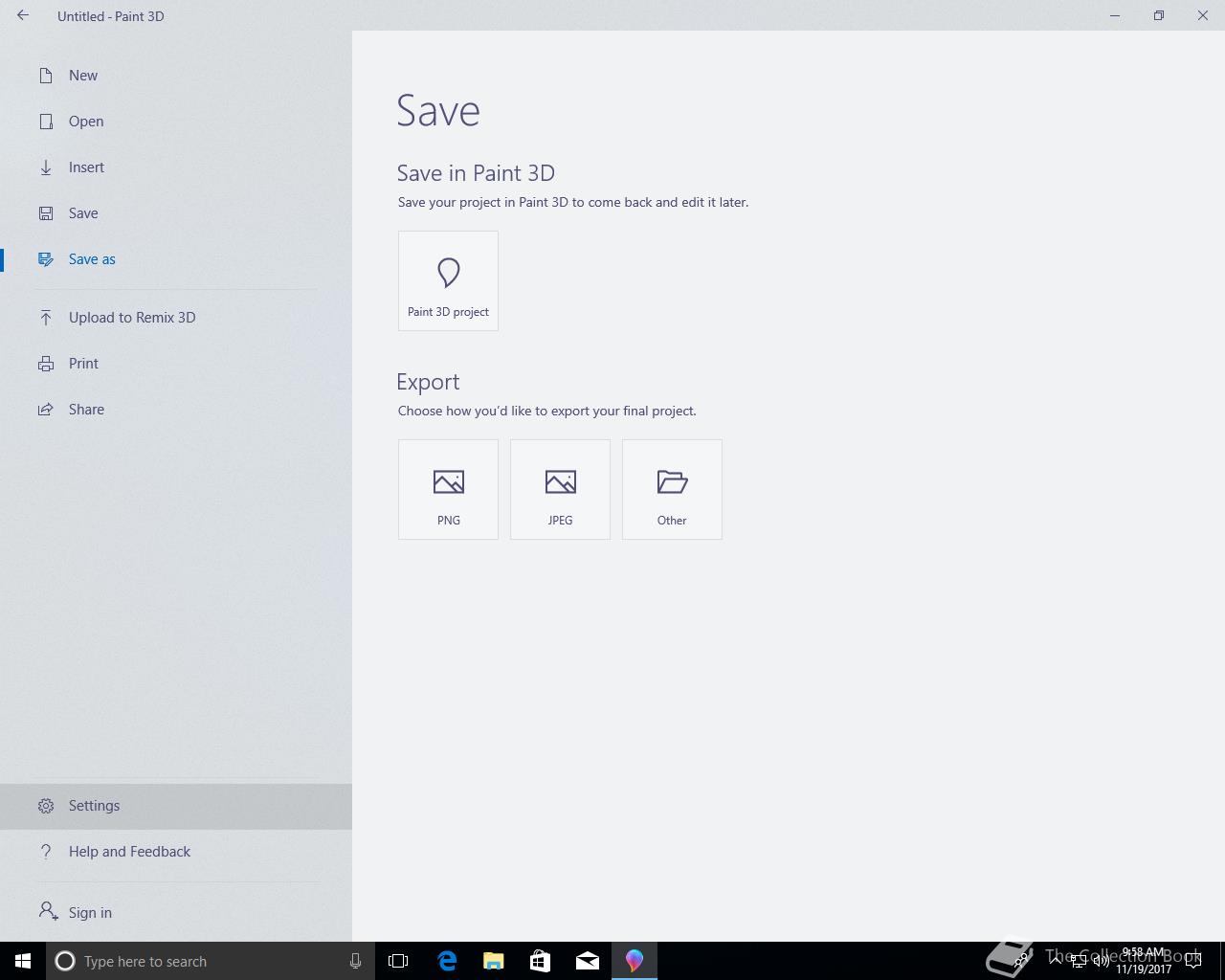The width and height of the screenshot is (1225, 980).
Task: Choose the Other export format tile
Action: tap(672, 489)
